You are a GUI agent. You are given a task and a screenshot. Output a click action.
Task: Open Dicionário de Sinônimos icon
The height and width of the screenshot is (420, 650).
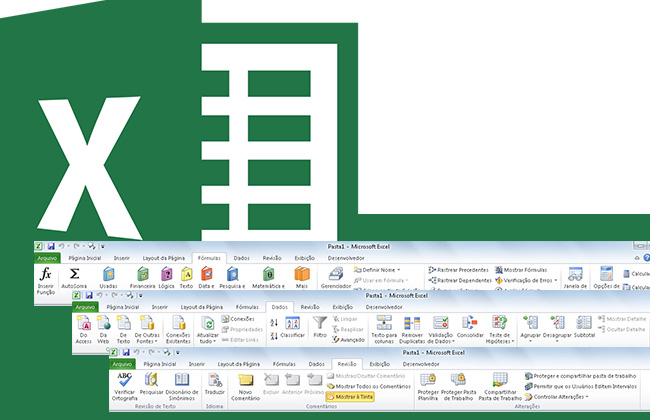(x=182, y=380)
